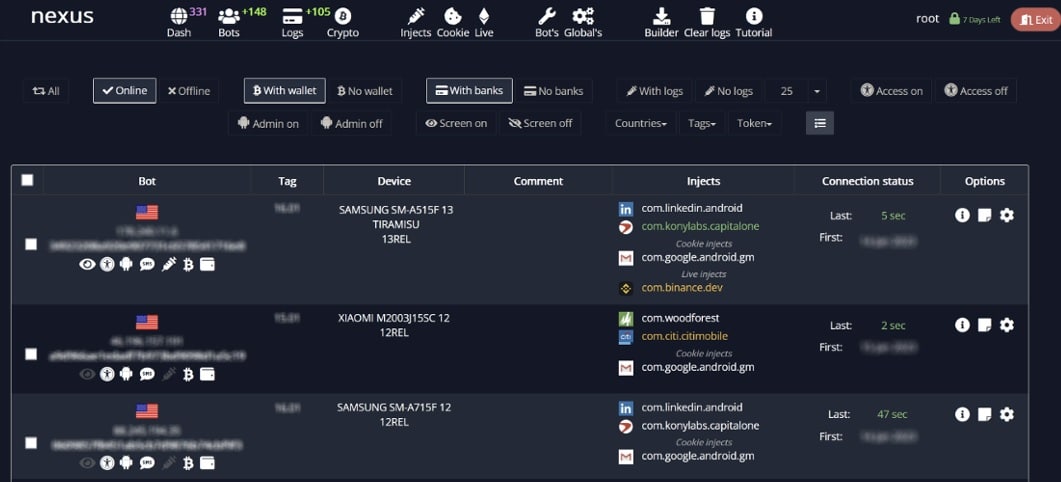Image resolution: width=1061 pixels, height=482 pixels.
Task: Click com.citi.citimobile inject entry
Action: [x=685, y=336]
